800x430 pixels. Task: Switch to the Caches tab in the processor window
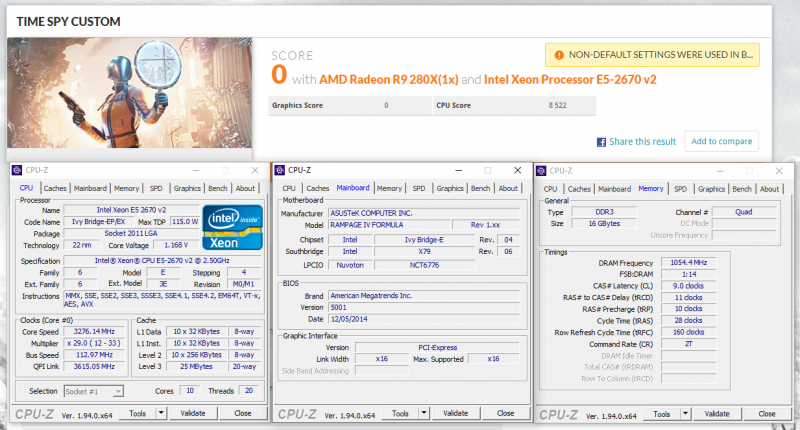55,188
